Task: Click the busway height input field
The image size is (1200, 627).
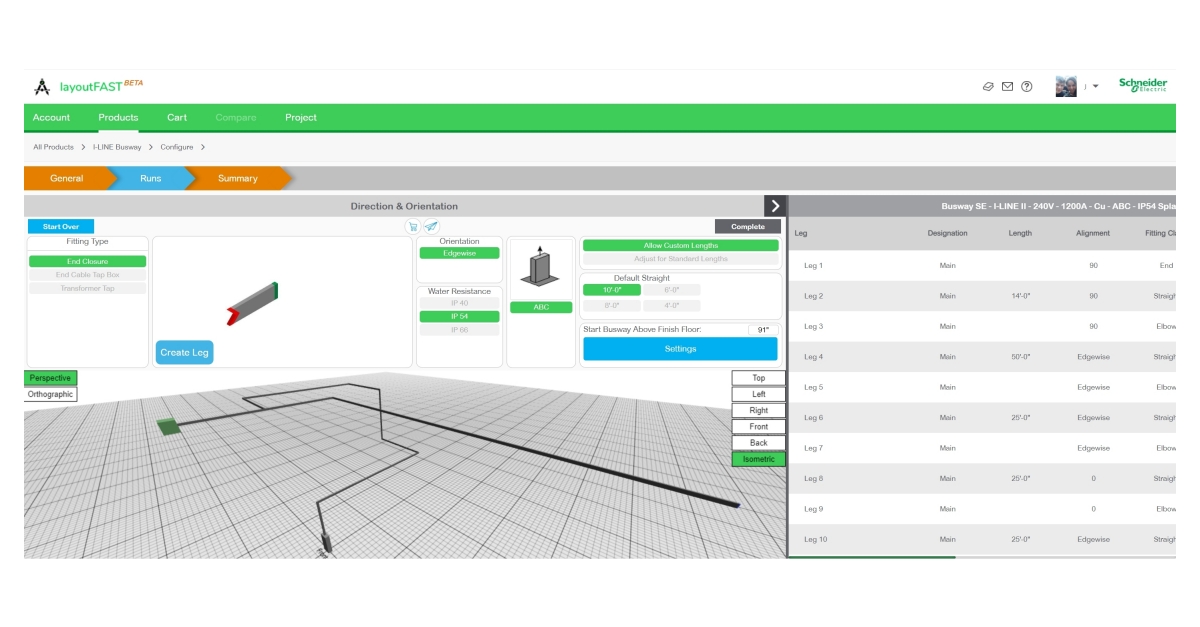Action: pyautogui.click(x=762, y=330)
